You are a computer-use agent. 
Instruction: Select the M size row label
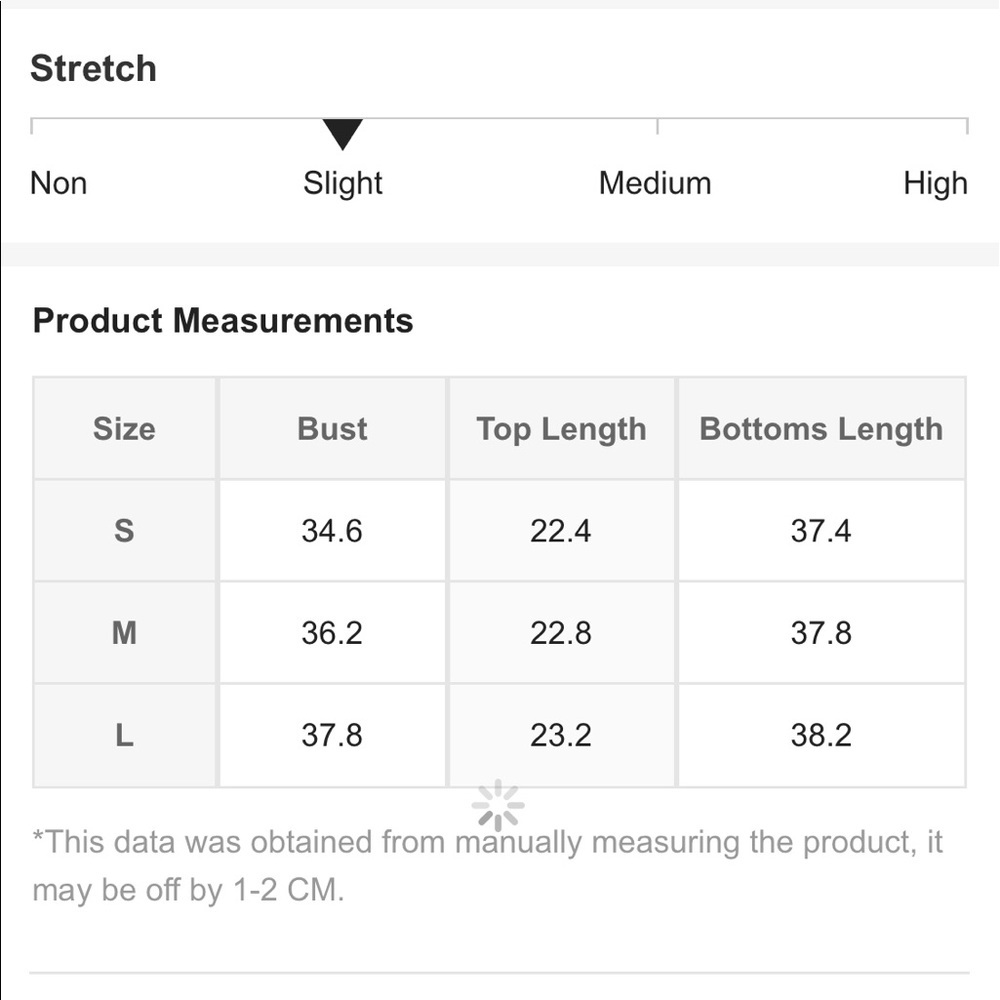coord(124,633)
